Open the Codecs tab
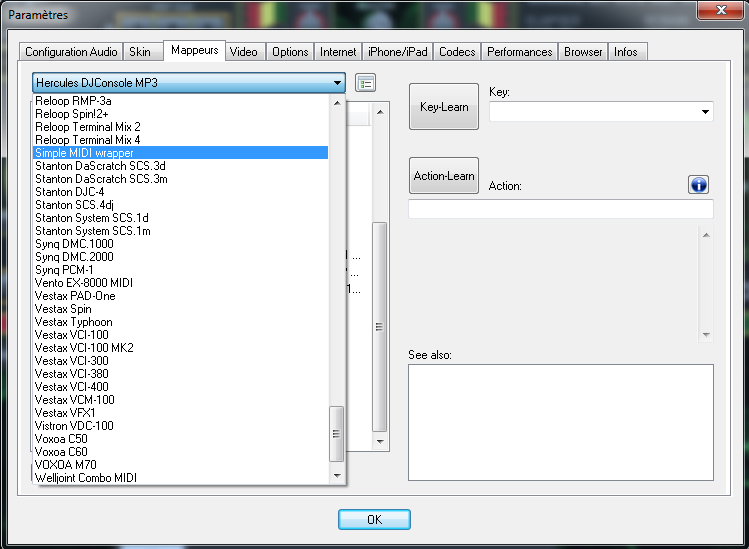749x549 pixels. tap(457, 52)
